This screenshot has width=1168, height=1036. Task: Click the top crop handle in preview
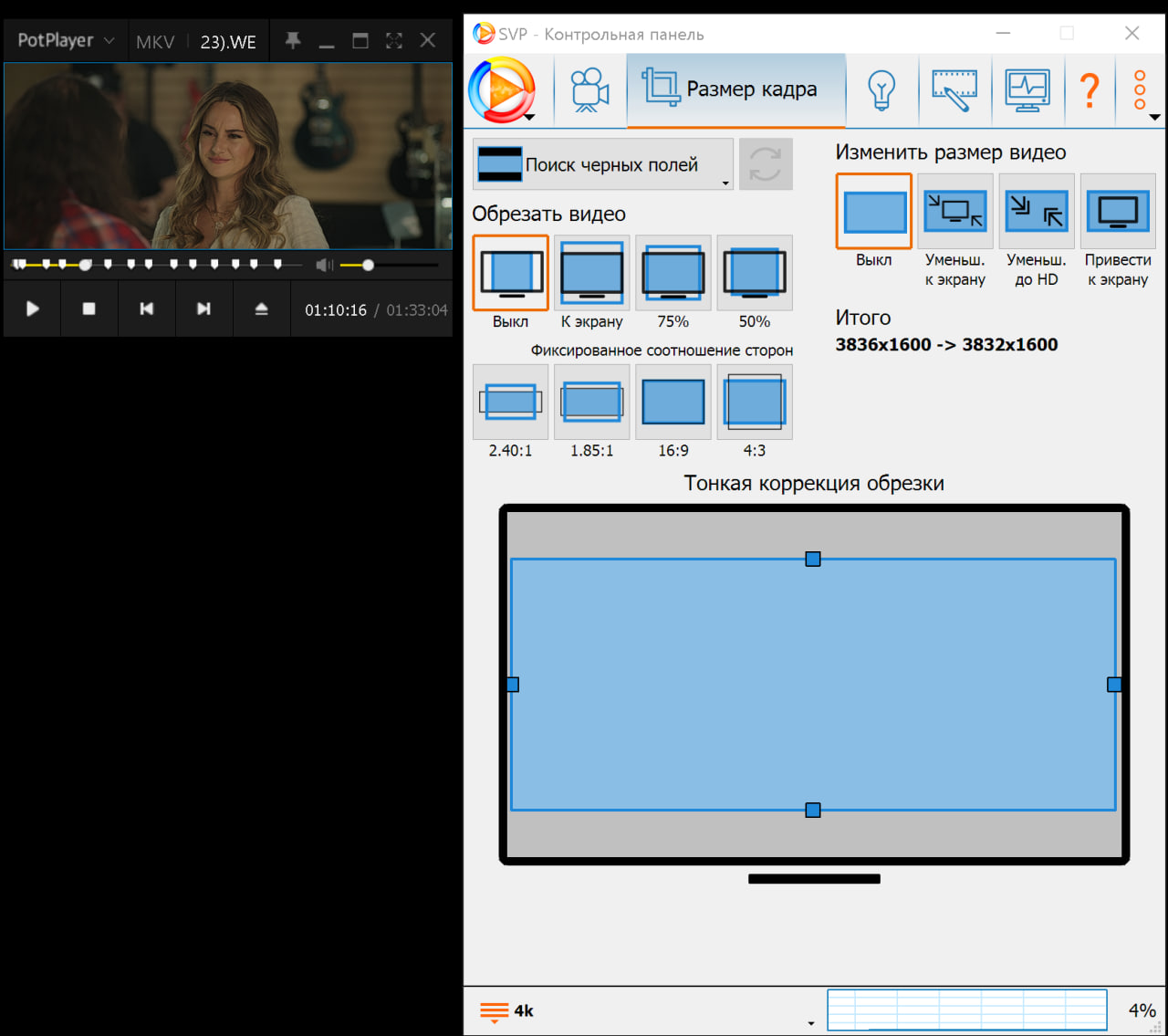(x=812, y=559)
